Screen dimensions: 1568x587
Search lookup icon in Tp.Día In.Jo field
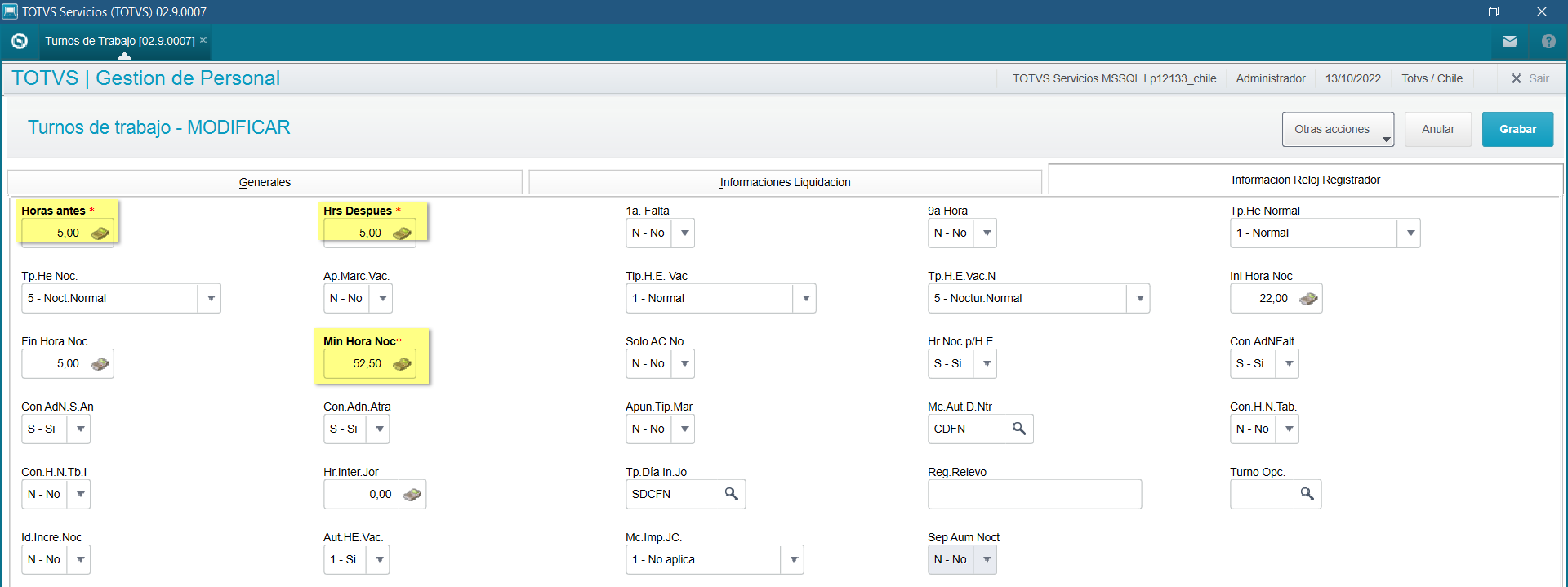[732, 494]
